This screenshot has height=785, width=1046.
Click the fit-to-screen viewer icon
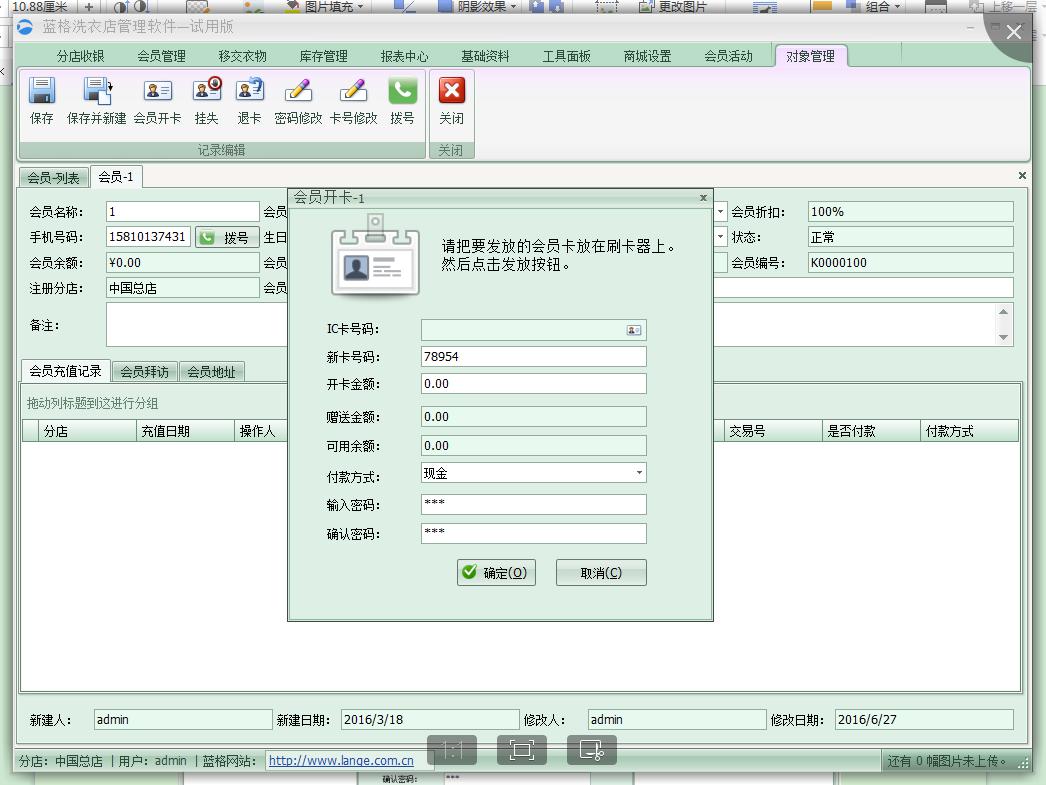coord(522,750)
